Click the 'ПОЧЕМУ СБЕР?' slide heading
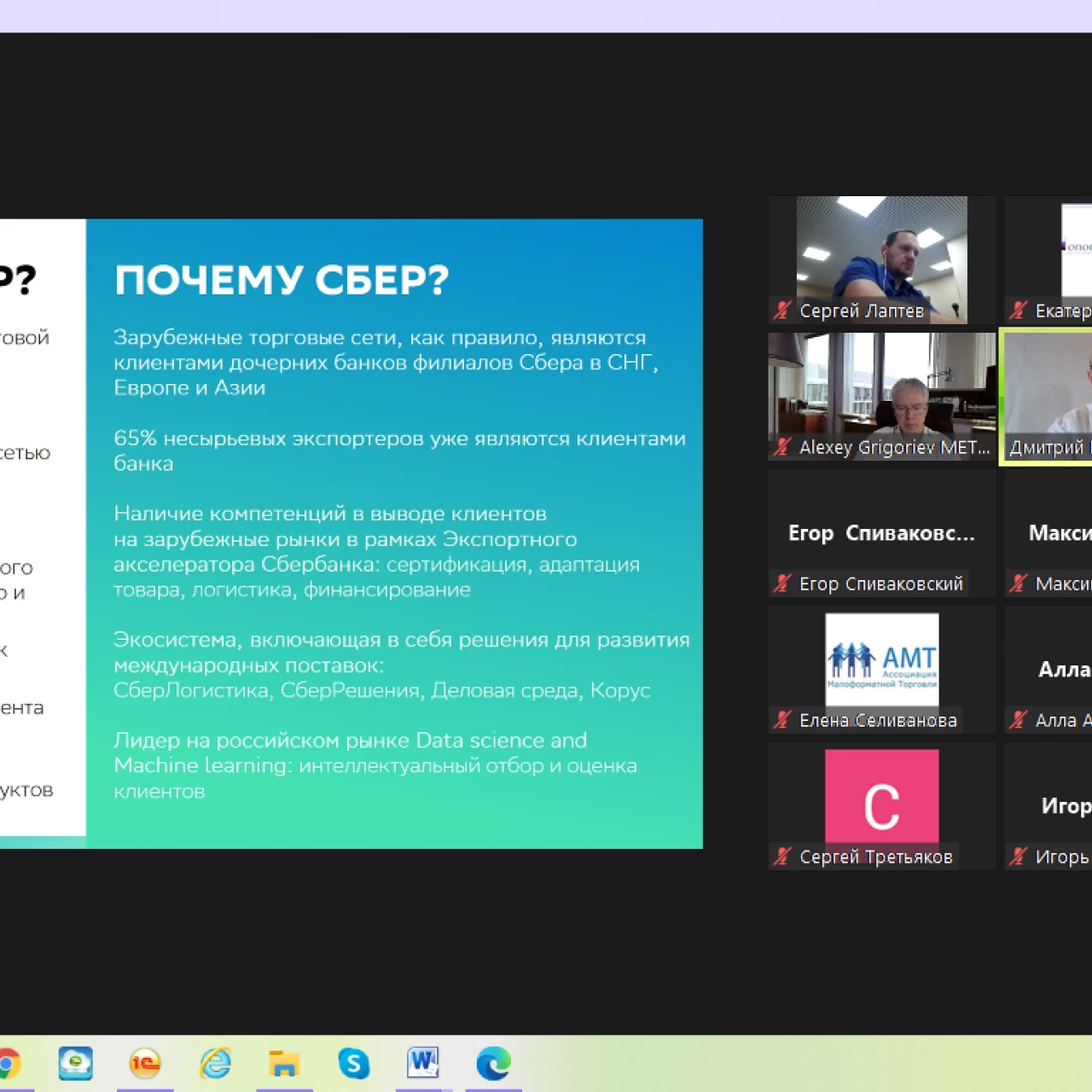 [x=282, y=280]
